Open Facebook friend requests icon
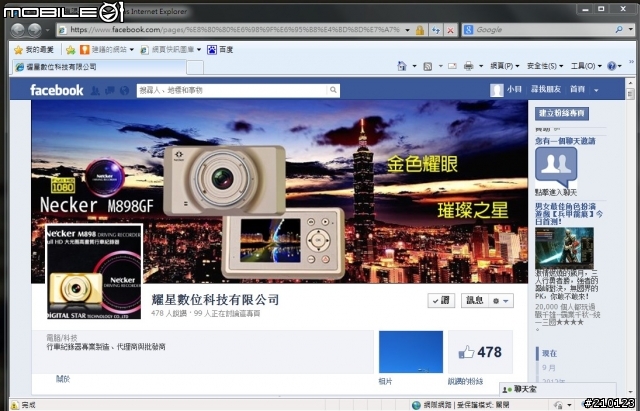The width and height of the screenshot is (640, 411). [95, 91]
